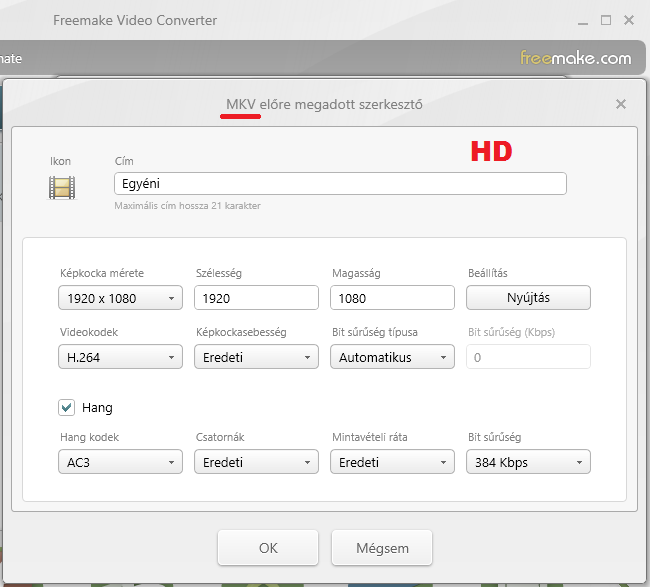Click the MKV előre megadott szerkesztő title

[x=324, y=104]
